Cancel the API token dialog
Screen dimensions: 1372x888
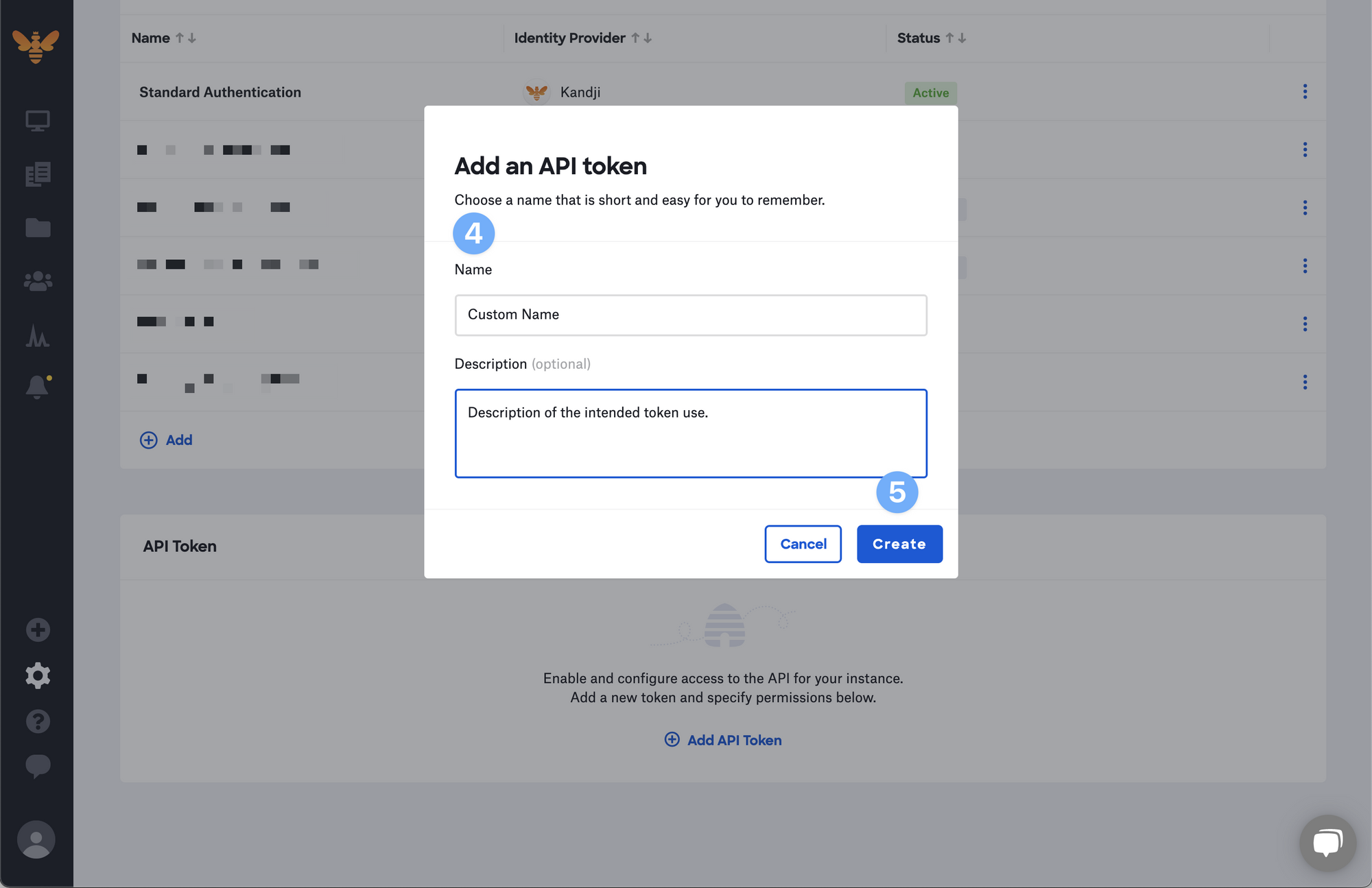point(803,544)
